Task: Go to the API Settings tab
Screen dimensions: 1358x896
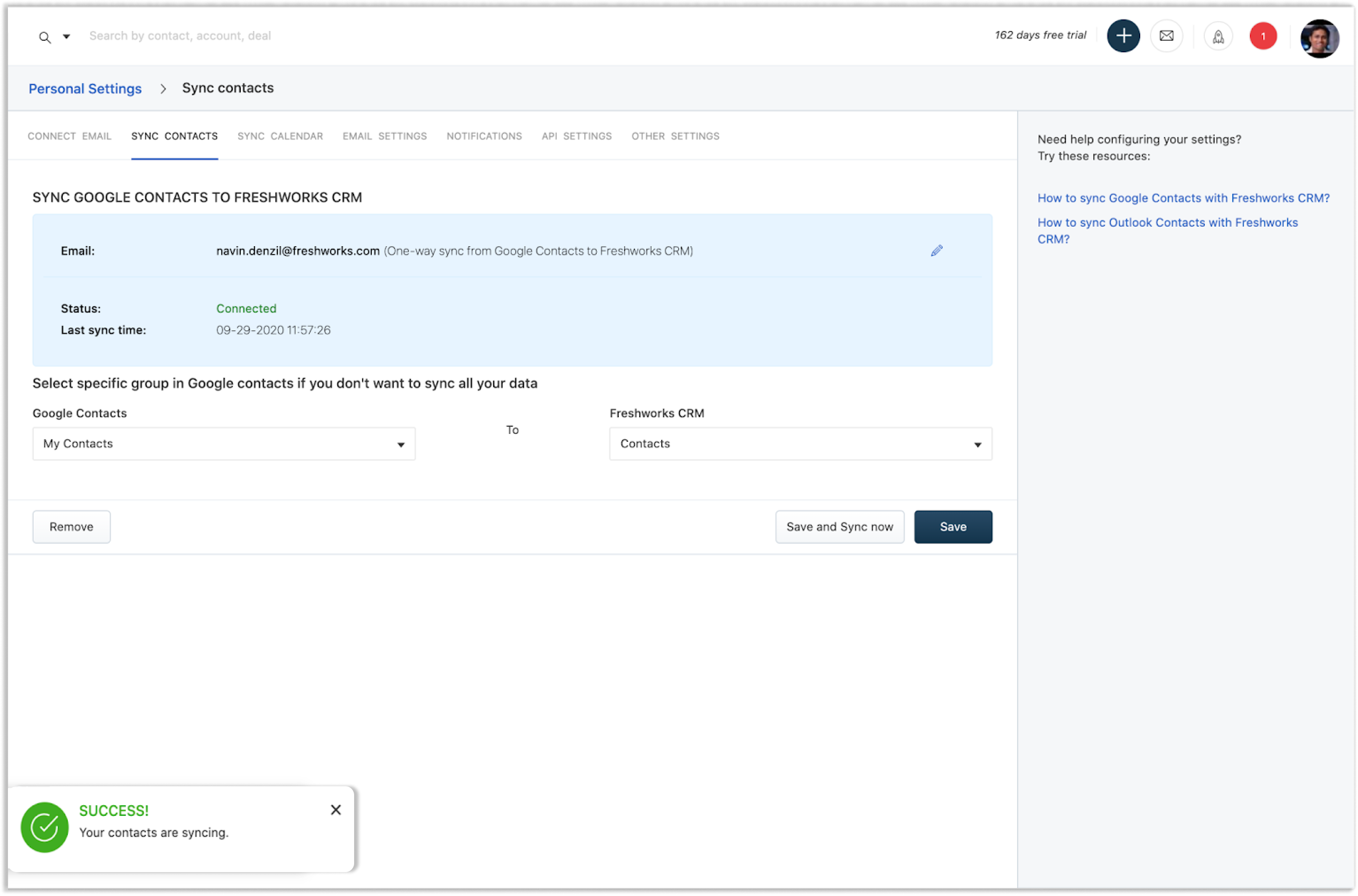Action: click(576, 136)
